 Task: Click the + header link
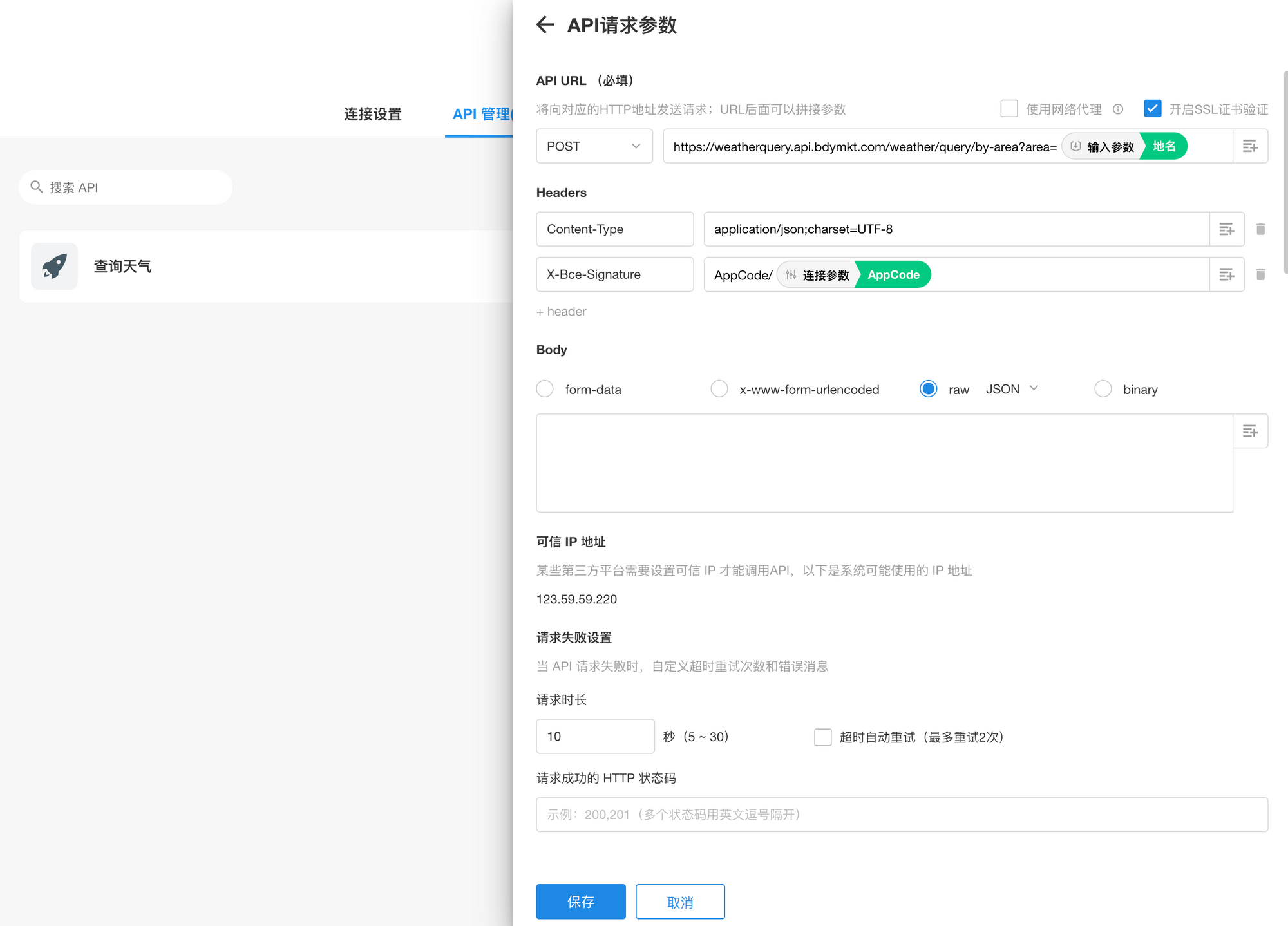(560, 311)
